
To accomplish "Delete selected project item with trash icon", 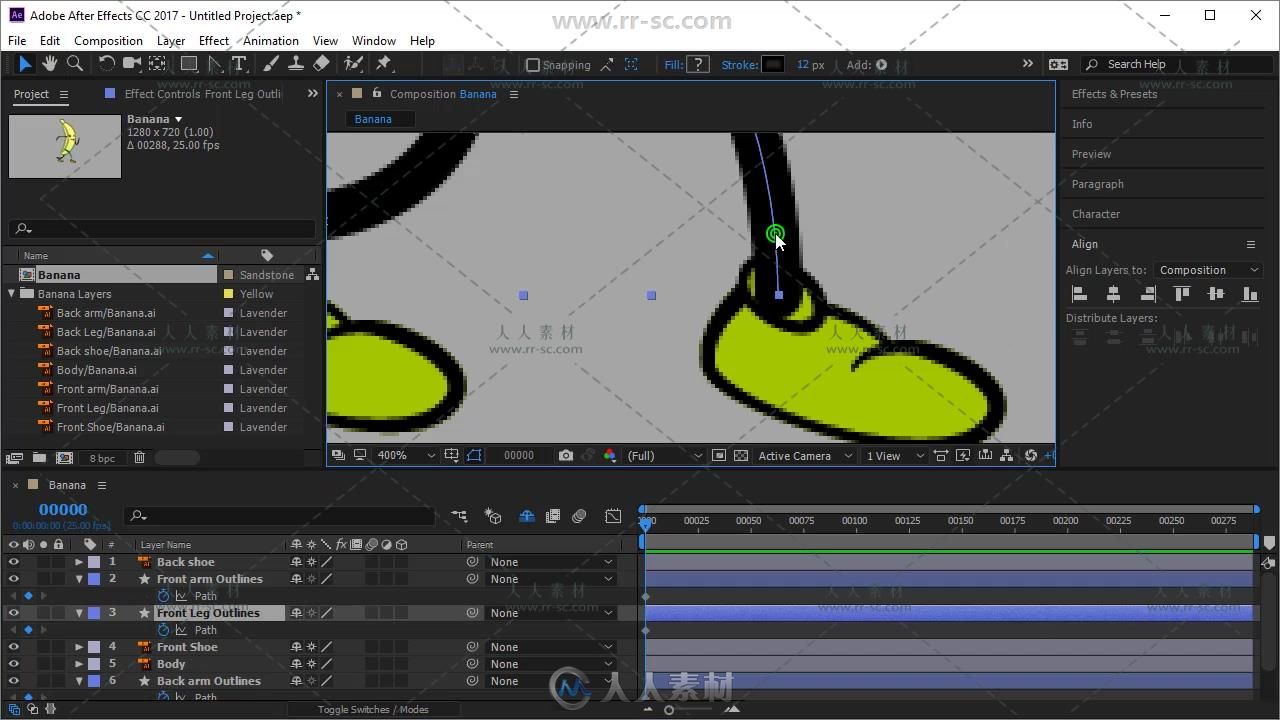I will 139,458.
